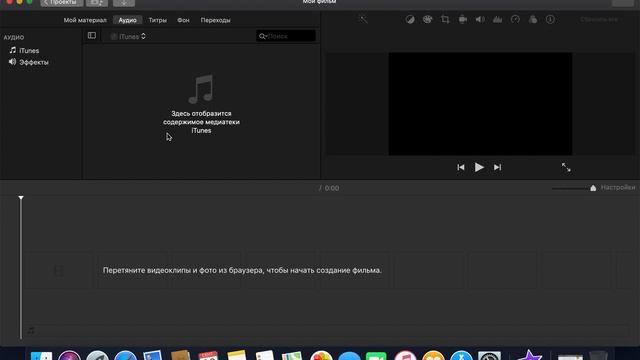The width and height of the screenshot is (640, 360).
Task: Switch to the Аудио tab
Action: pos(127,20)
